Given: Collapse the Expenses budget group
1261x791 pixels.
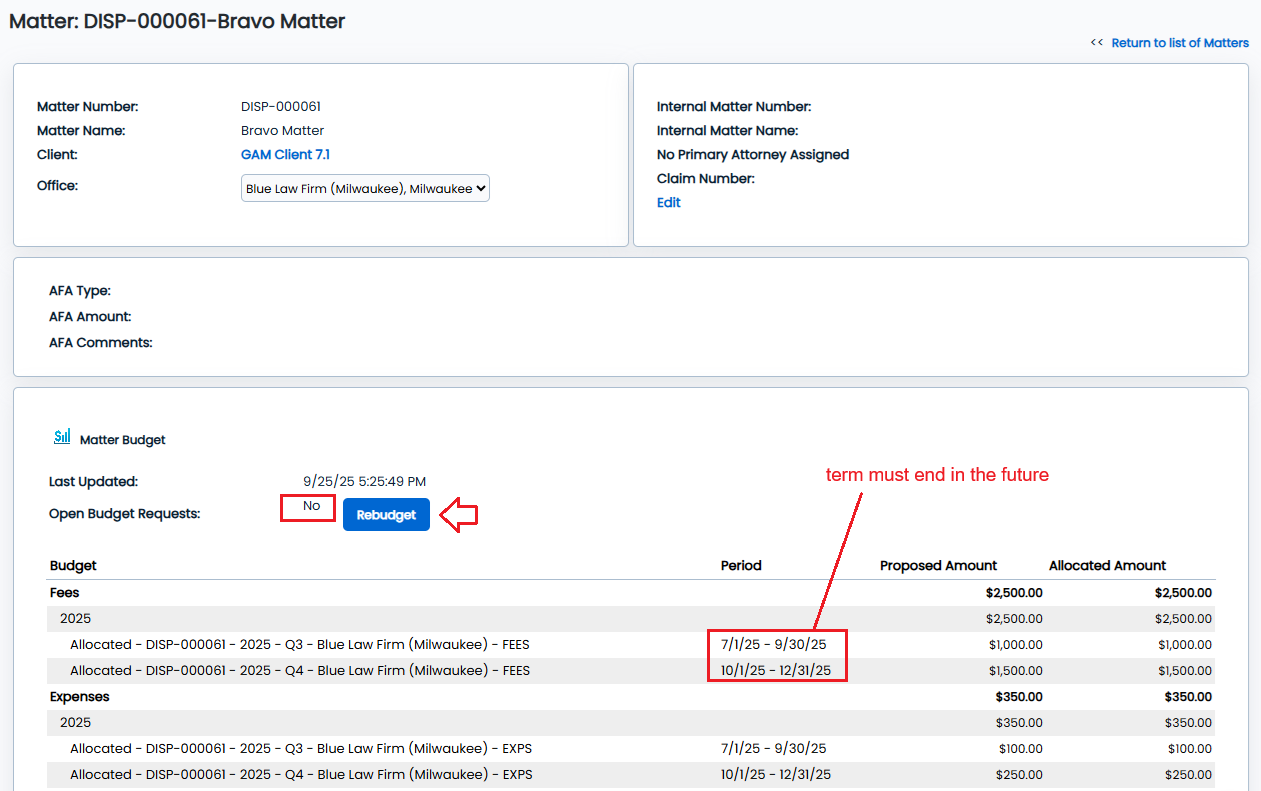Looking at the screenshot, I should click(x=80, y=697).
